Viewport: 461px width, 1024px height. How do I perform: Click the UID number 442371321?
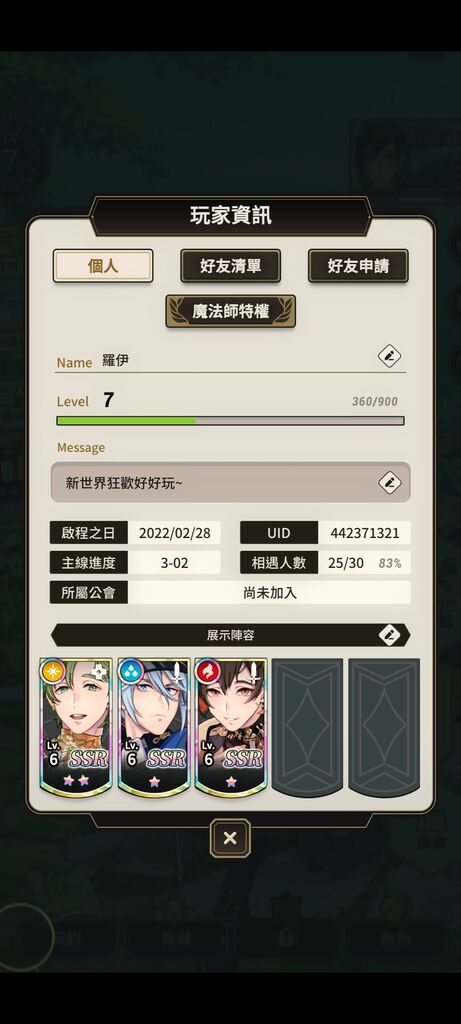(x=364, y=533)
